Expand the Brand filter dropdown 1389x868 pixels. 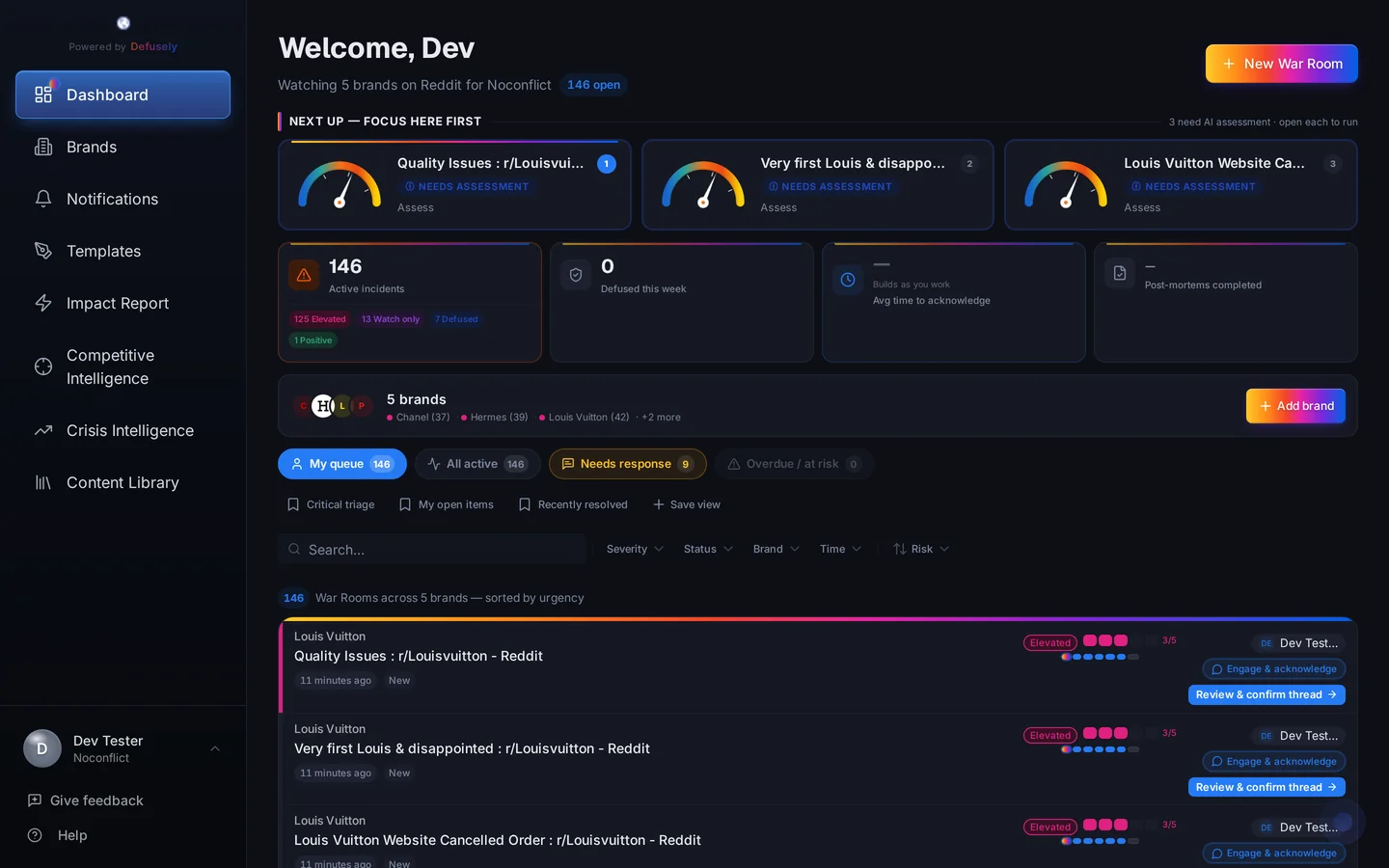coord(775,549)
